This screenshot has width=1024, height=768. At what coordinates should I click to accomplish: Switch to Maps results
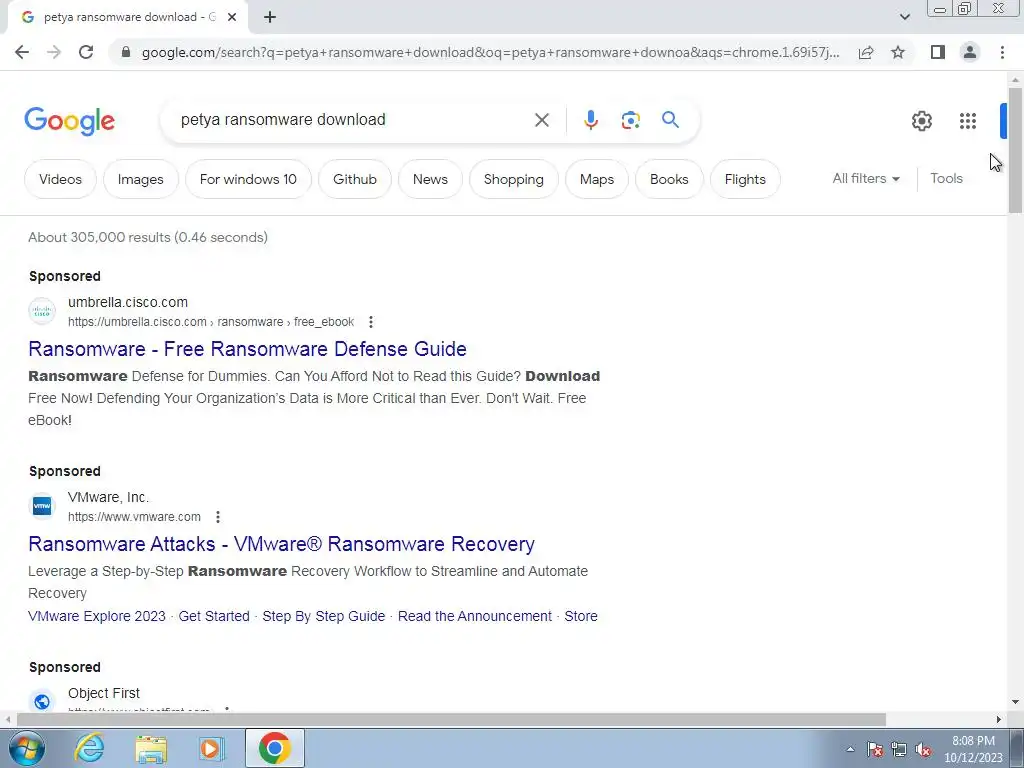click(x=597, y=180)
